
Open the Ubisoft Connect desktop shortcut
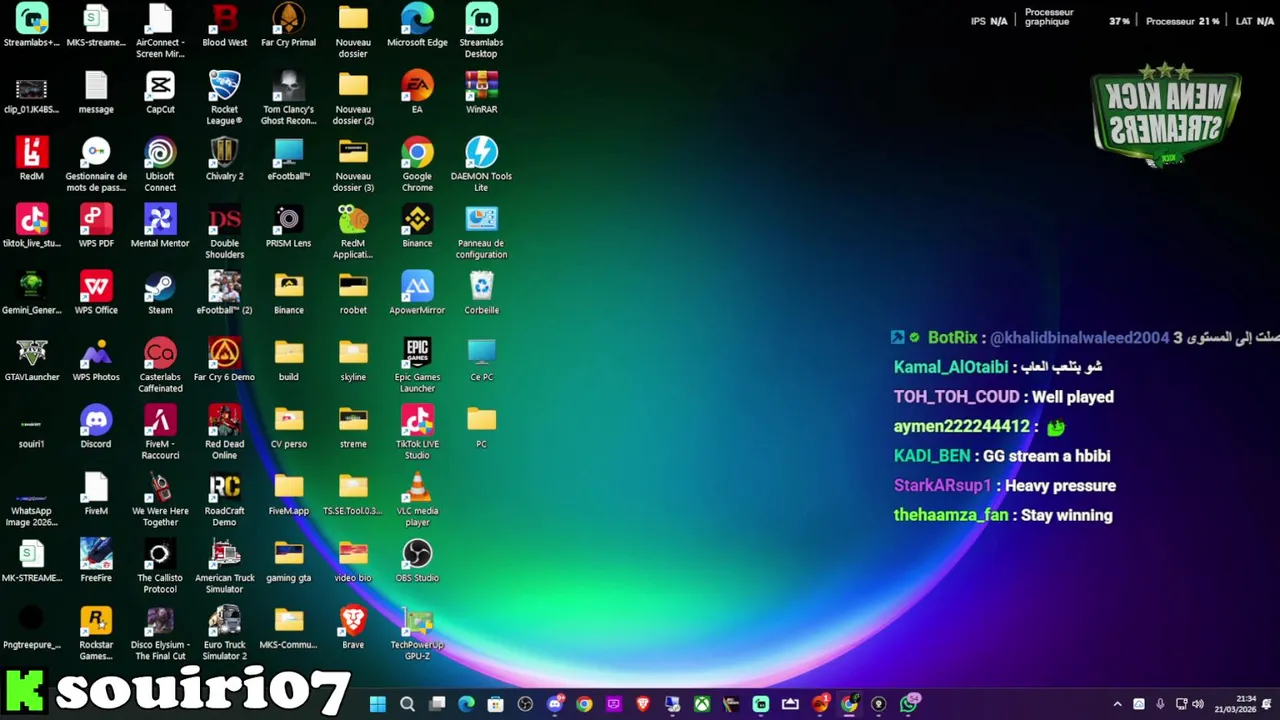click(x=160, y=164)
